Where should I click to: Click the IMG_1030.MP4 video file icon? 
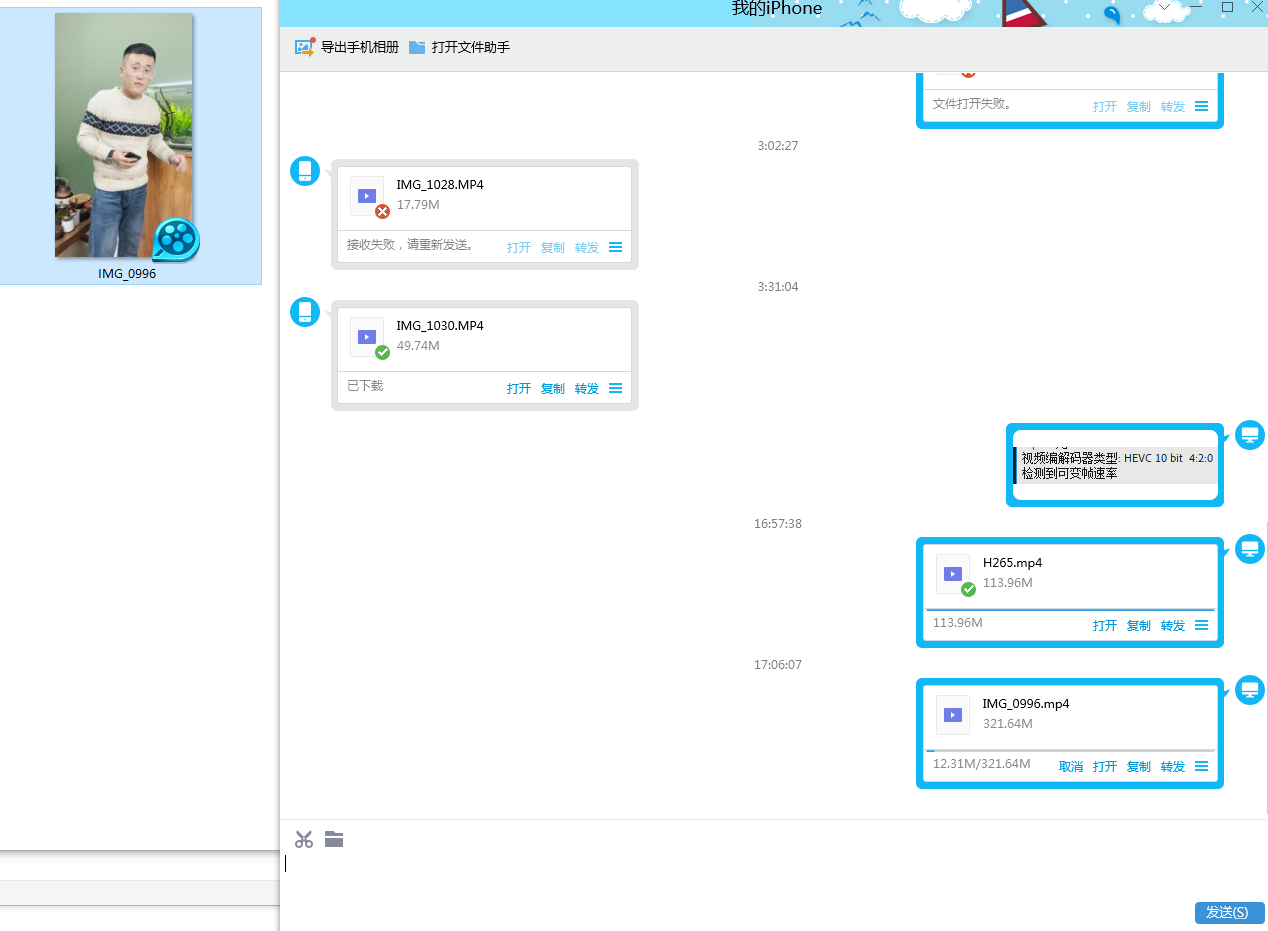click(x=367, y=337)
